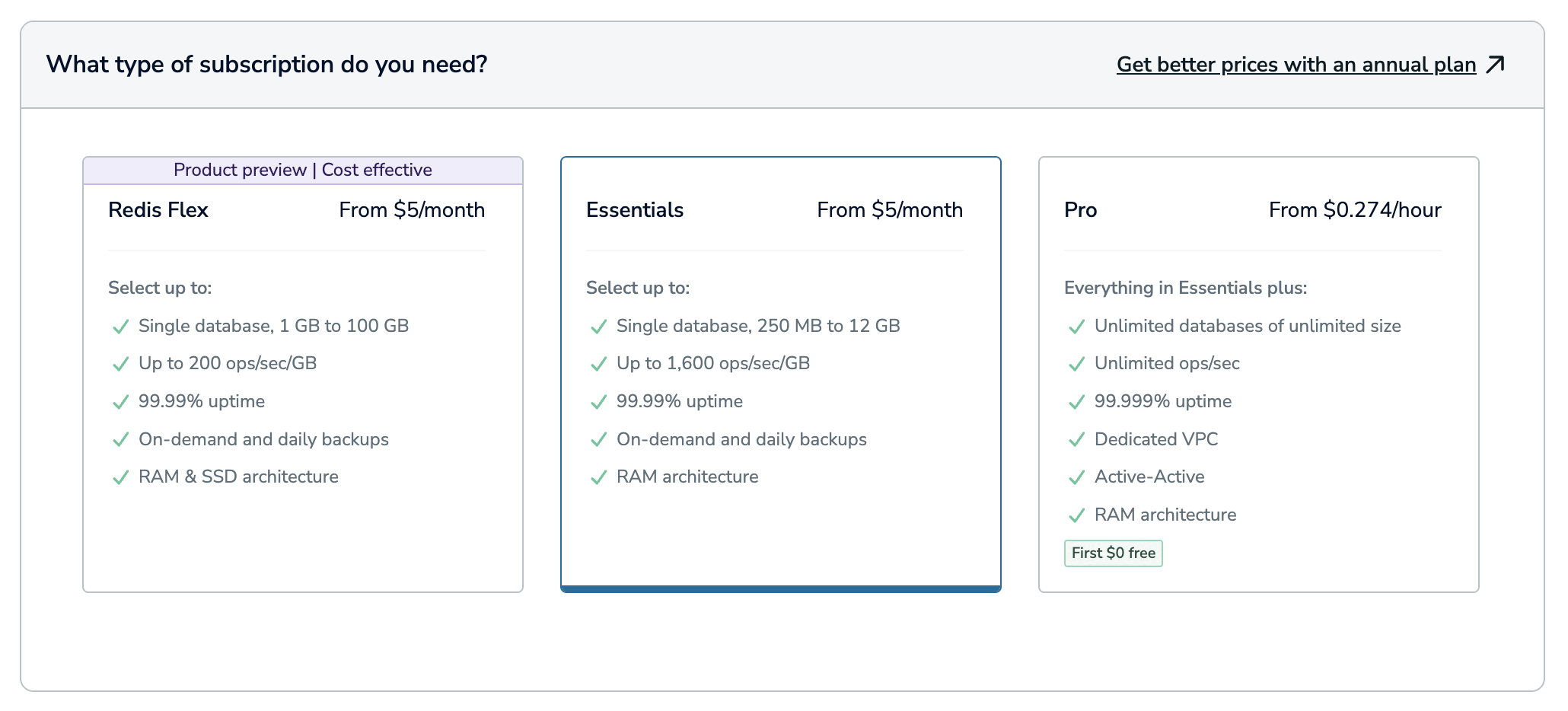Screen dimensions: 1568x711
Task: Click checkmark beside Active-Active
Action: click(1076, 477)
